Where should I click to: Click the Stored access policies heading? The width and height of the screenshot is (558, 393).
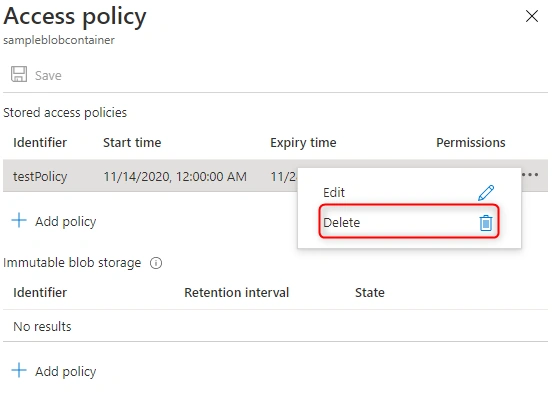65,113
